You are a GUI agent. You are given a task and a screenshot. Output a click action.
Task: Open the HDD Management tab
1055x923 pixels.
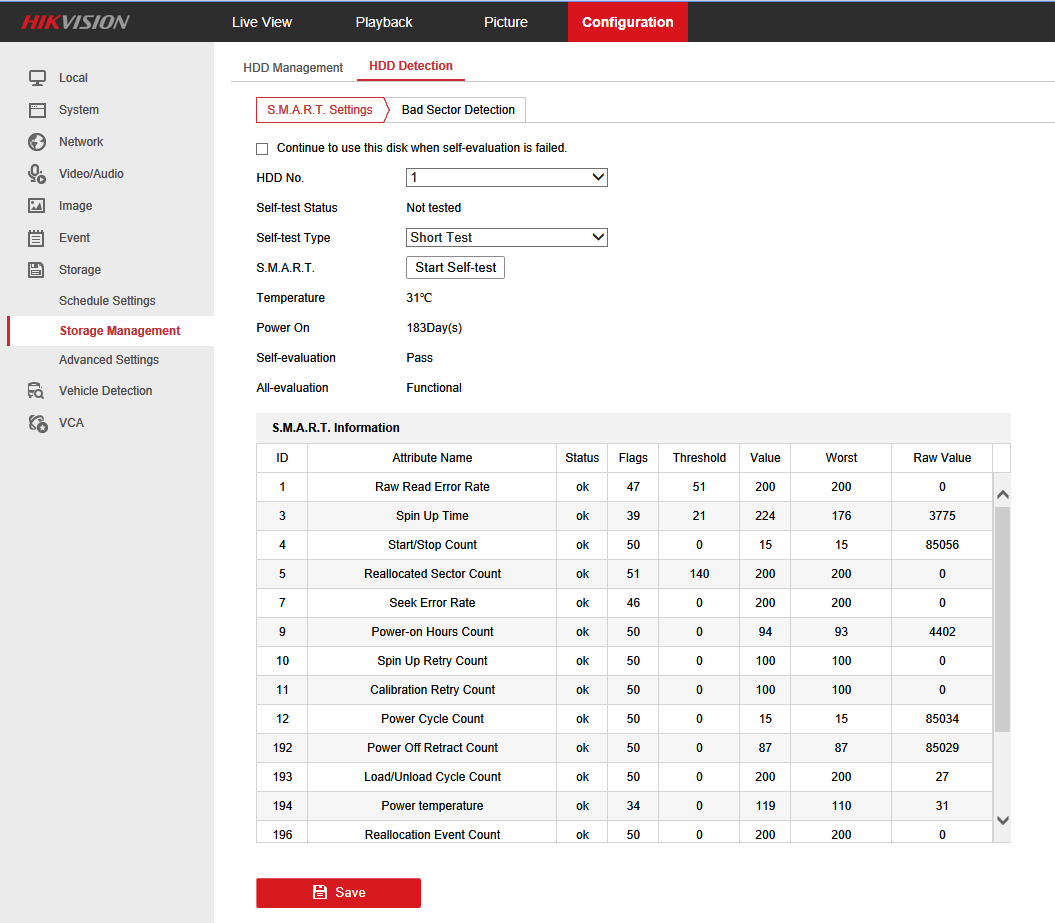tap(293, 68)
